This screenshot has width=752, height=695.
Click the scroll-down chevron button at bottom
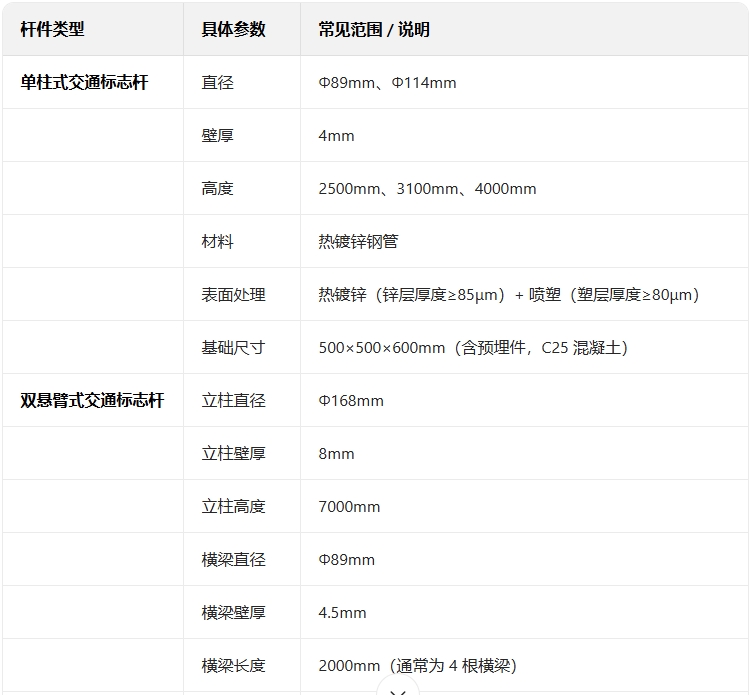[x=398, y=688]
